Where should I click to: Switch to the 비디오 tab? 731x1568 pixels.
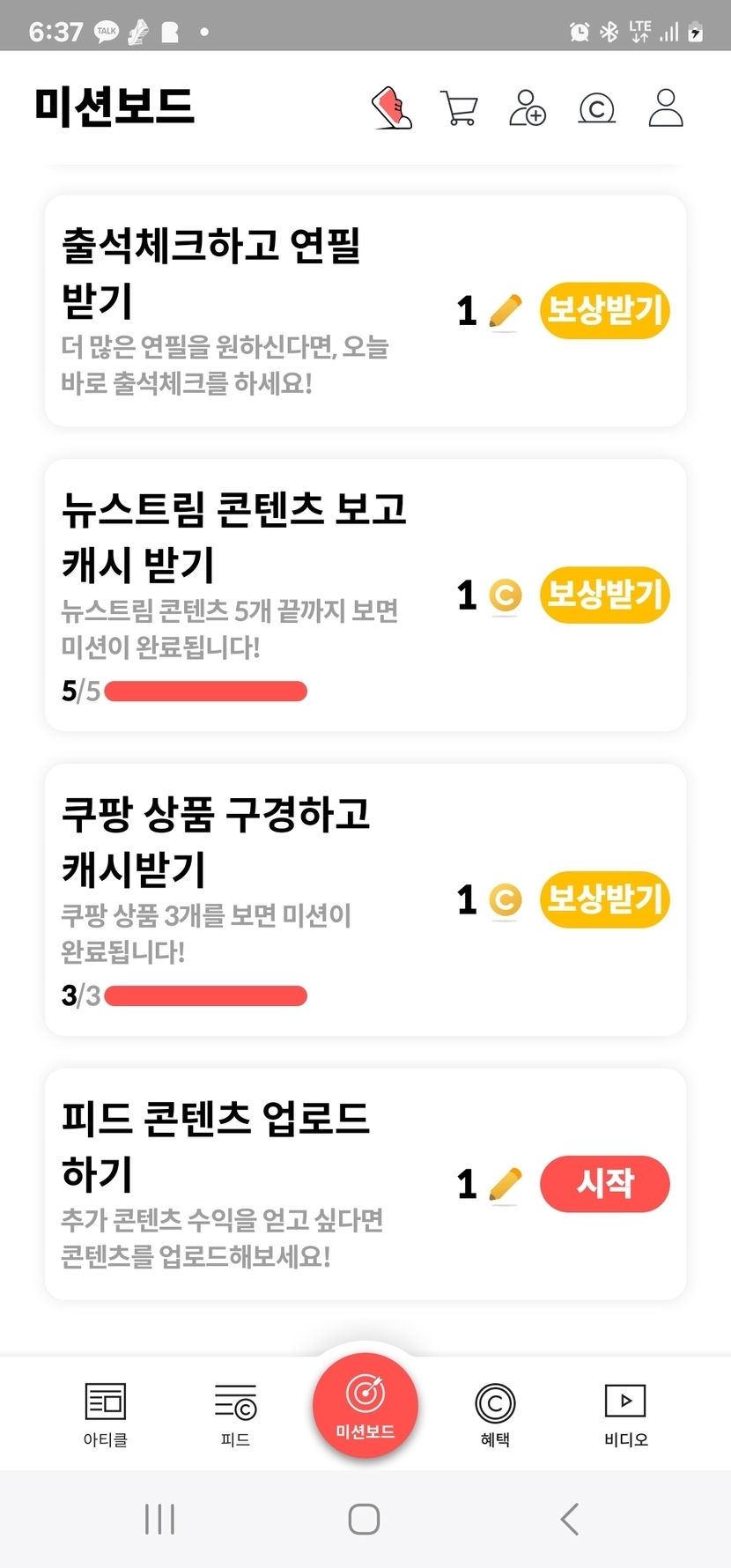(x=625, y=1413)
